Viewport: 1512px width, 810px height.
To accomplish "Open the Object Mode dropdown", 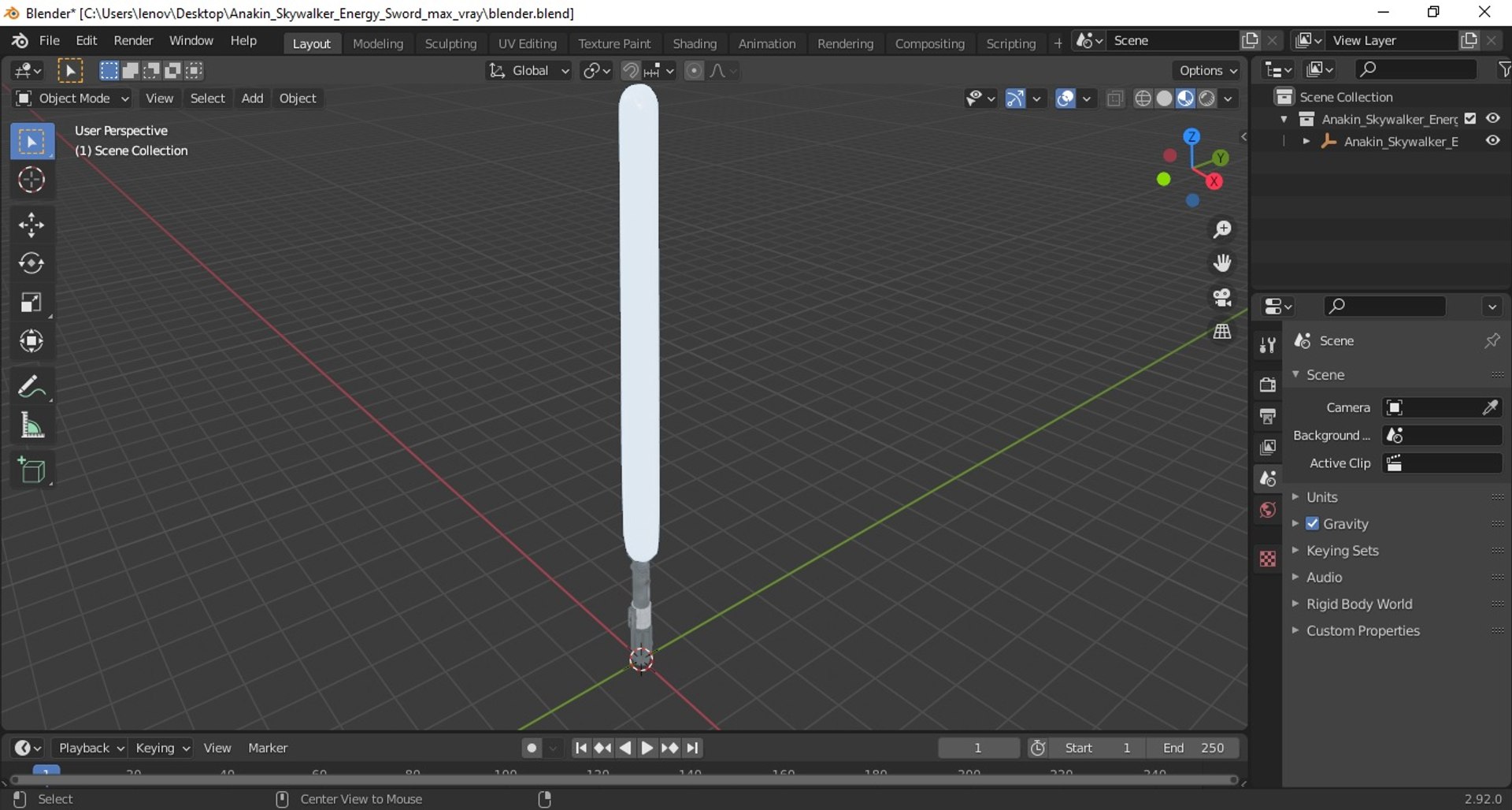I will (x=72, y=98).
